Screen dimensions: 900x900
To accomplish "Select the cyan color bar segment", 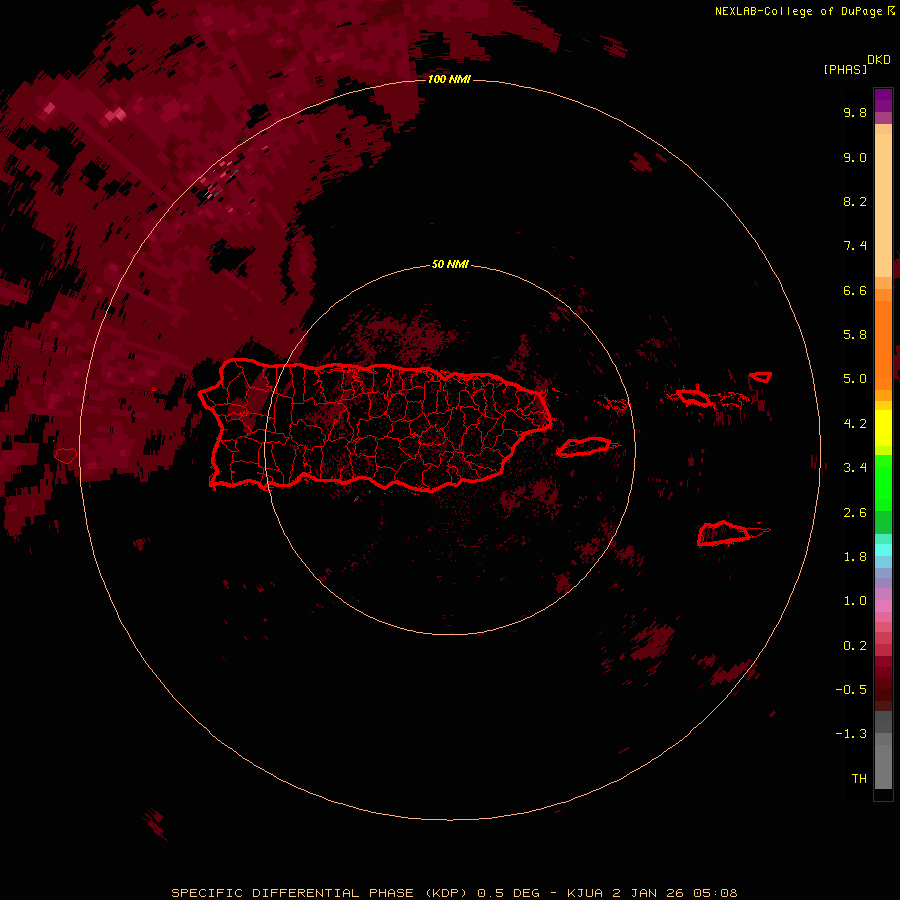I will click(x=883, y=550).
